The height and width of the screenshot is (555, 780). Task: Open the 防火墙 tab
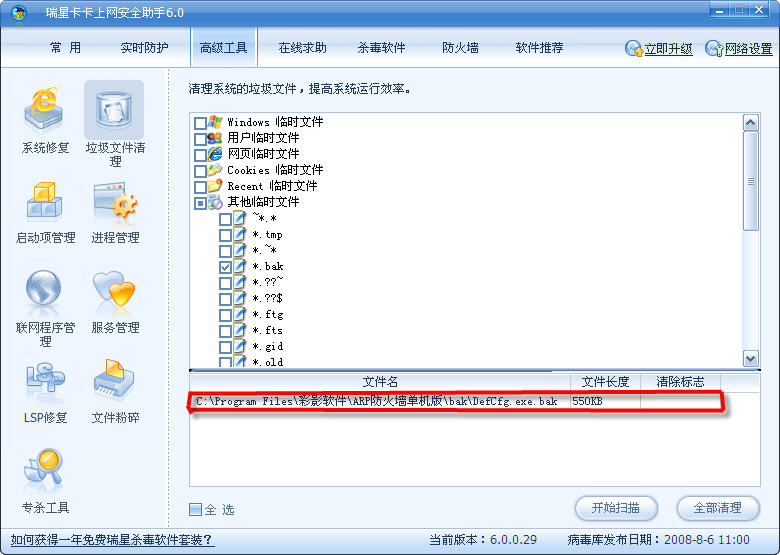[x=460, y=48]
